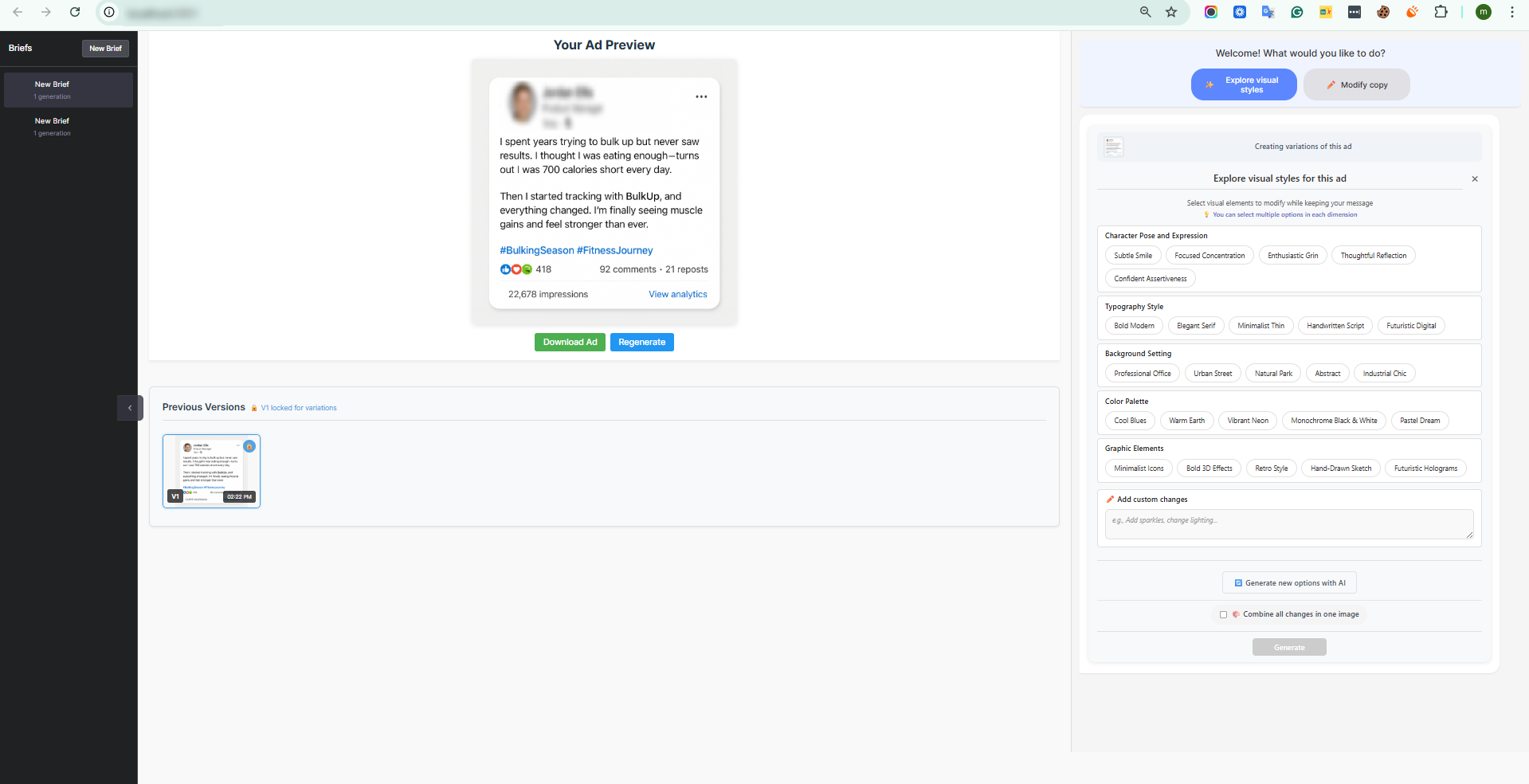The image size is (1529, 784).
Task: Select the Vibrant Neon color palette
Action: [x=1247, y=421]
